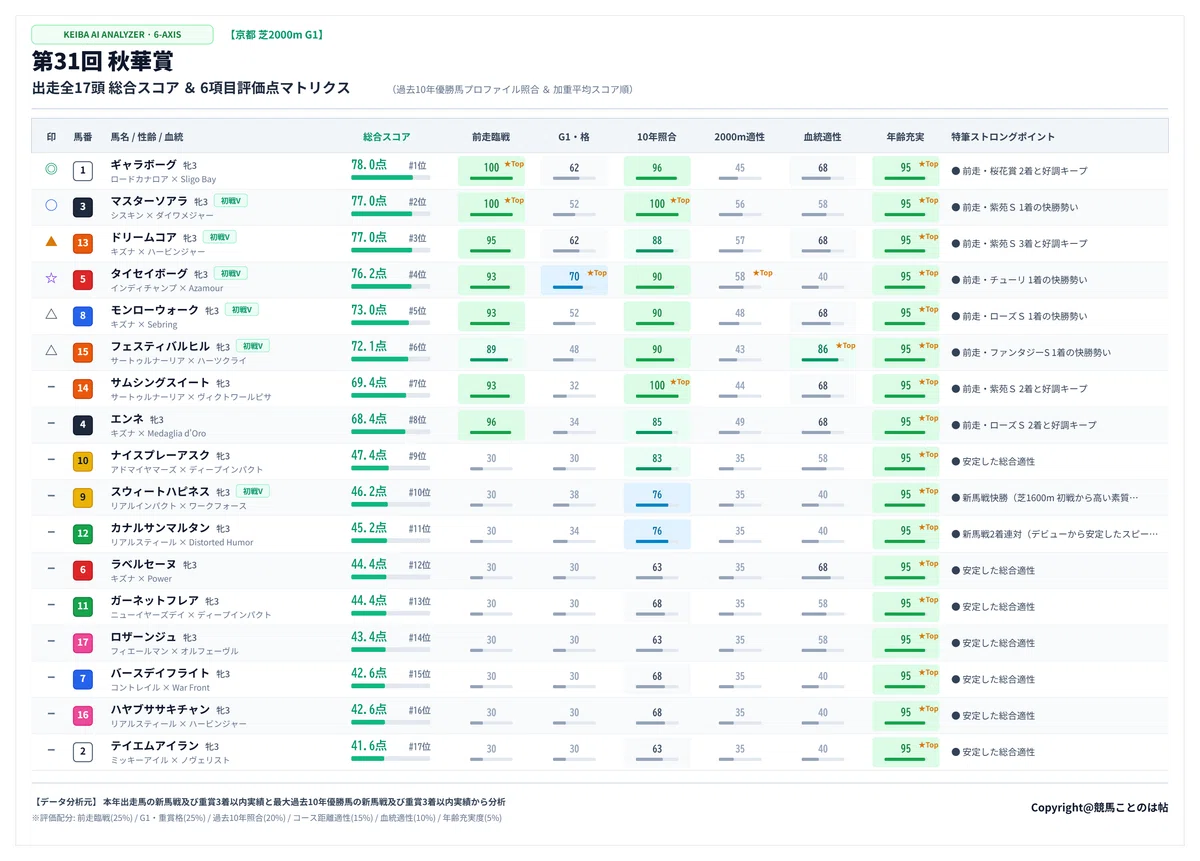The width and height of the screenshot is (1200, 861).
Task: Click the 78.0点 score bar for ギャラボーグ
Action: (391, 178)
